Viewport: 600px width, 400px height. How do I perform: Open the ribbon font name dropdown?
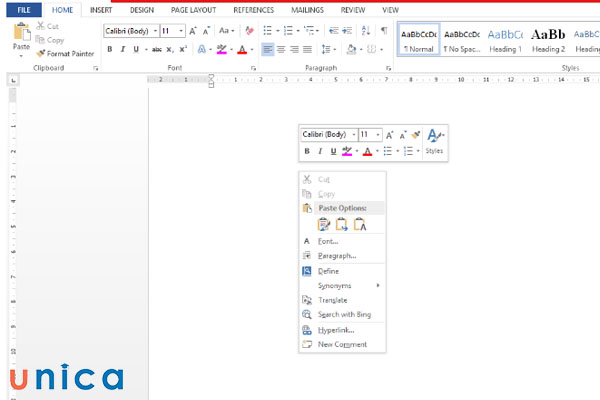(x=155, y=31)
